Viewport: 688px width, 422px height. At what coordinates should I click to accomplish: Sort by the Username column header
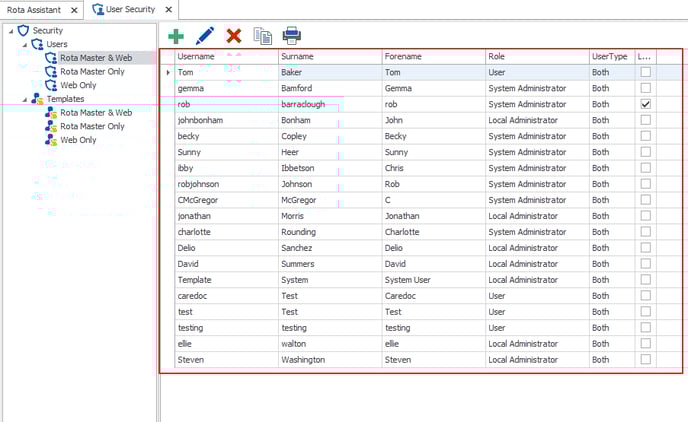(x=226, y=57)
